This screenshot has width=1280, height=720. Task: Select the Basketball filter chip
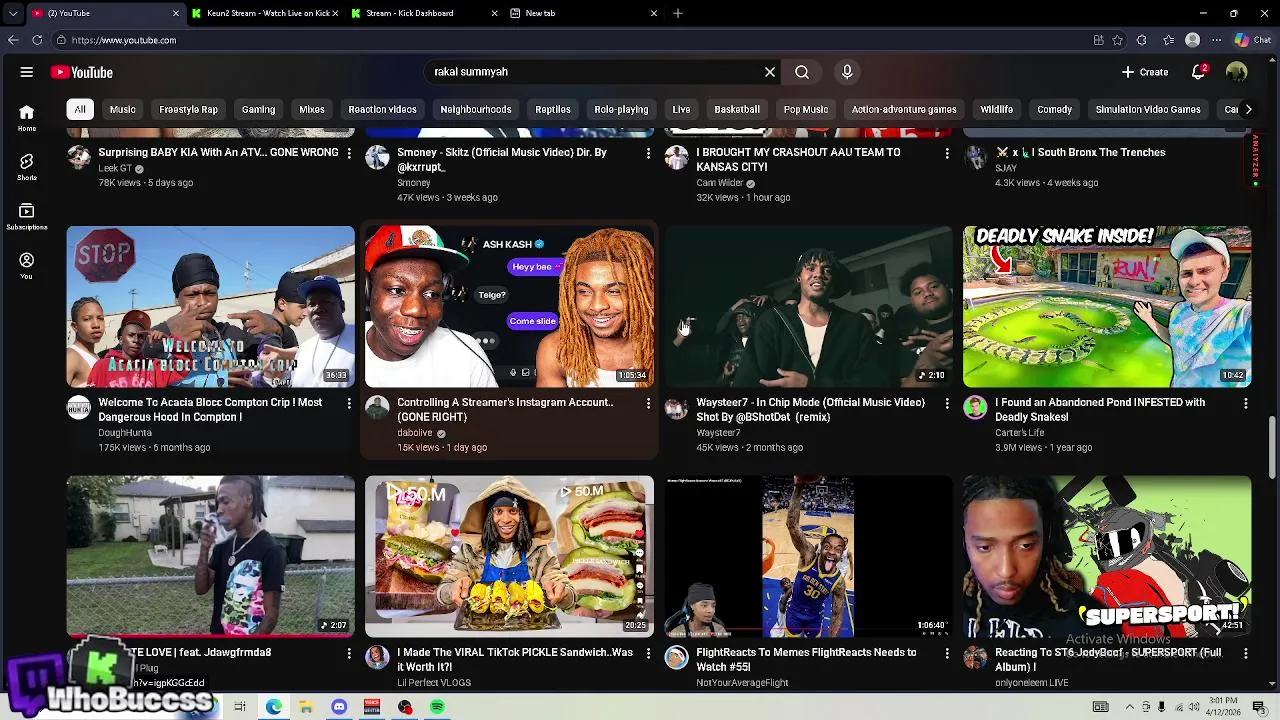coord(737,109)
